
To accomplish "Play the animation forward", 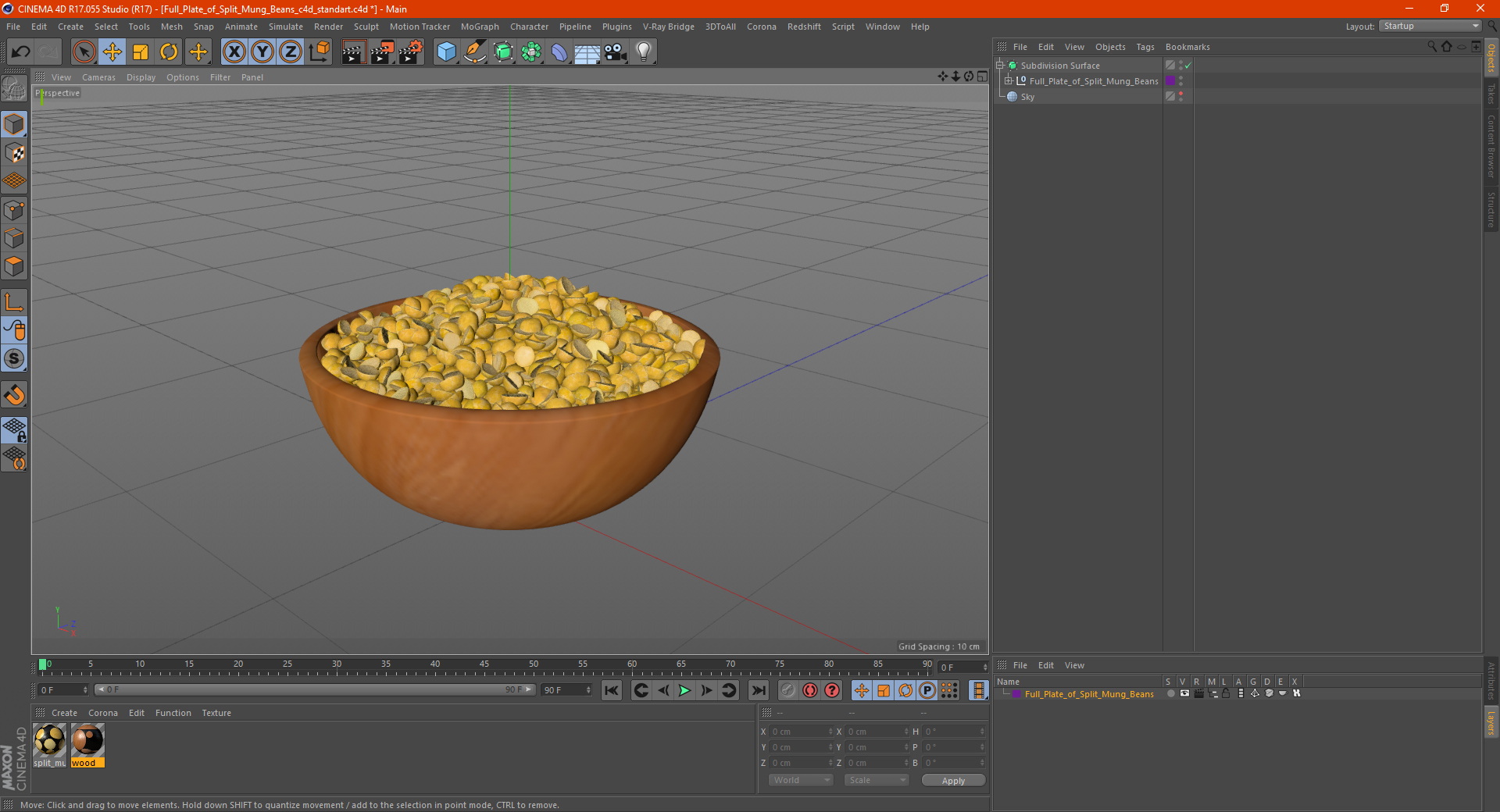I will coord(684,690).
